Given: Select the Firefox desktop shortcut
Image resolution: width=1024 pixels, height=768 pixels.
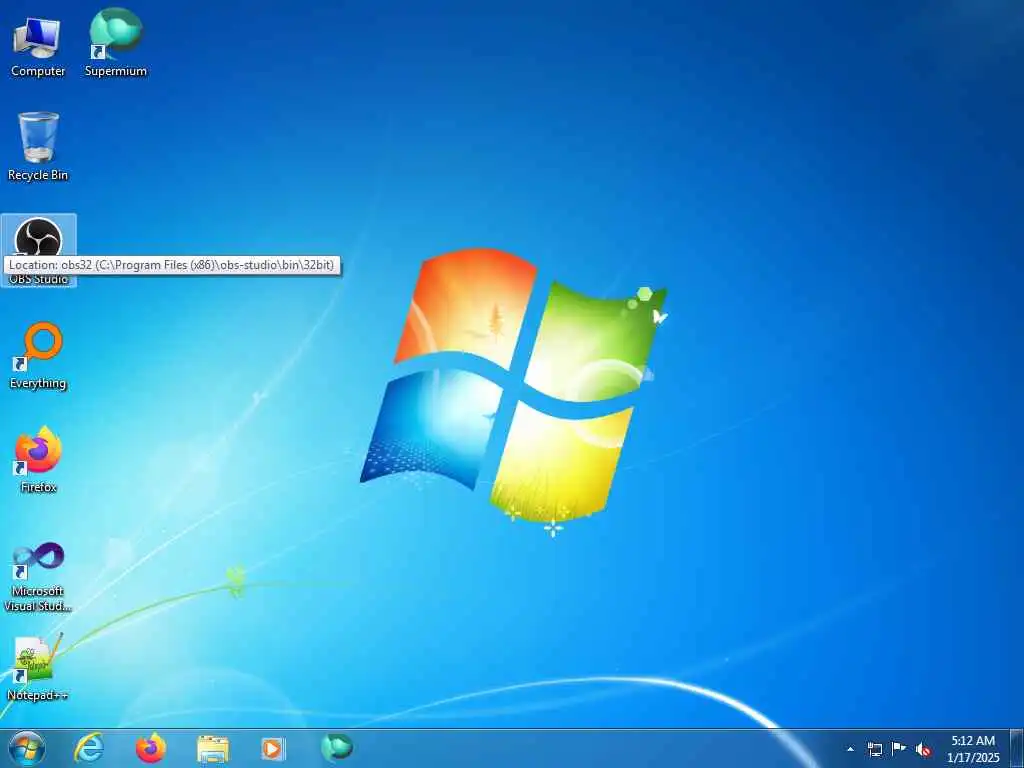Looking at the screenshot, I should pos(38,460).
